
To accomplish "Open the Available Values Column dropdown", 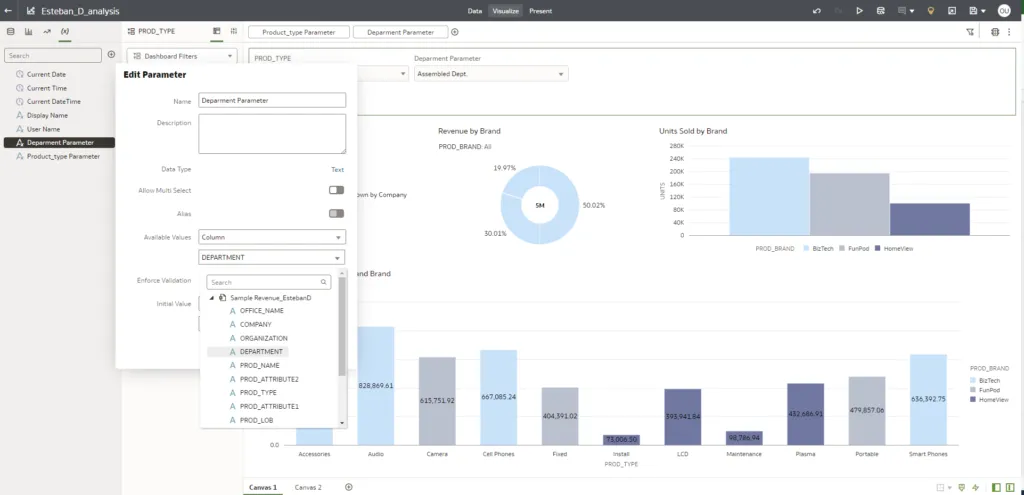I will coord(272,237).
